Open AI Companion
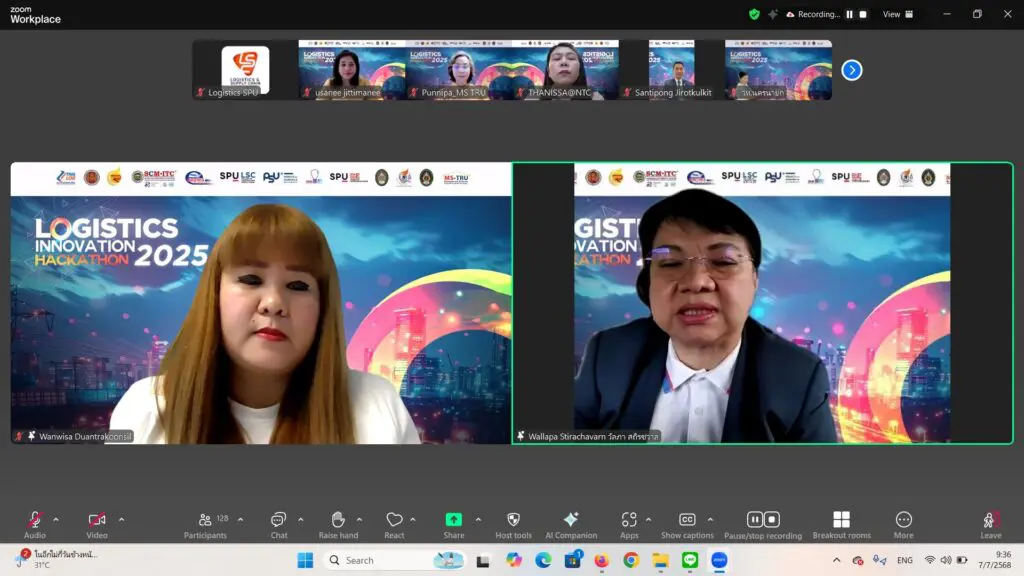This screenshot has height=576, width=1024. (x=571, y=525)
